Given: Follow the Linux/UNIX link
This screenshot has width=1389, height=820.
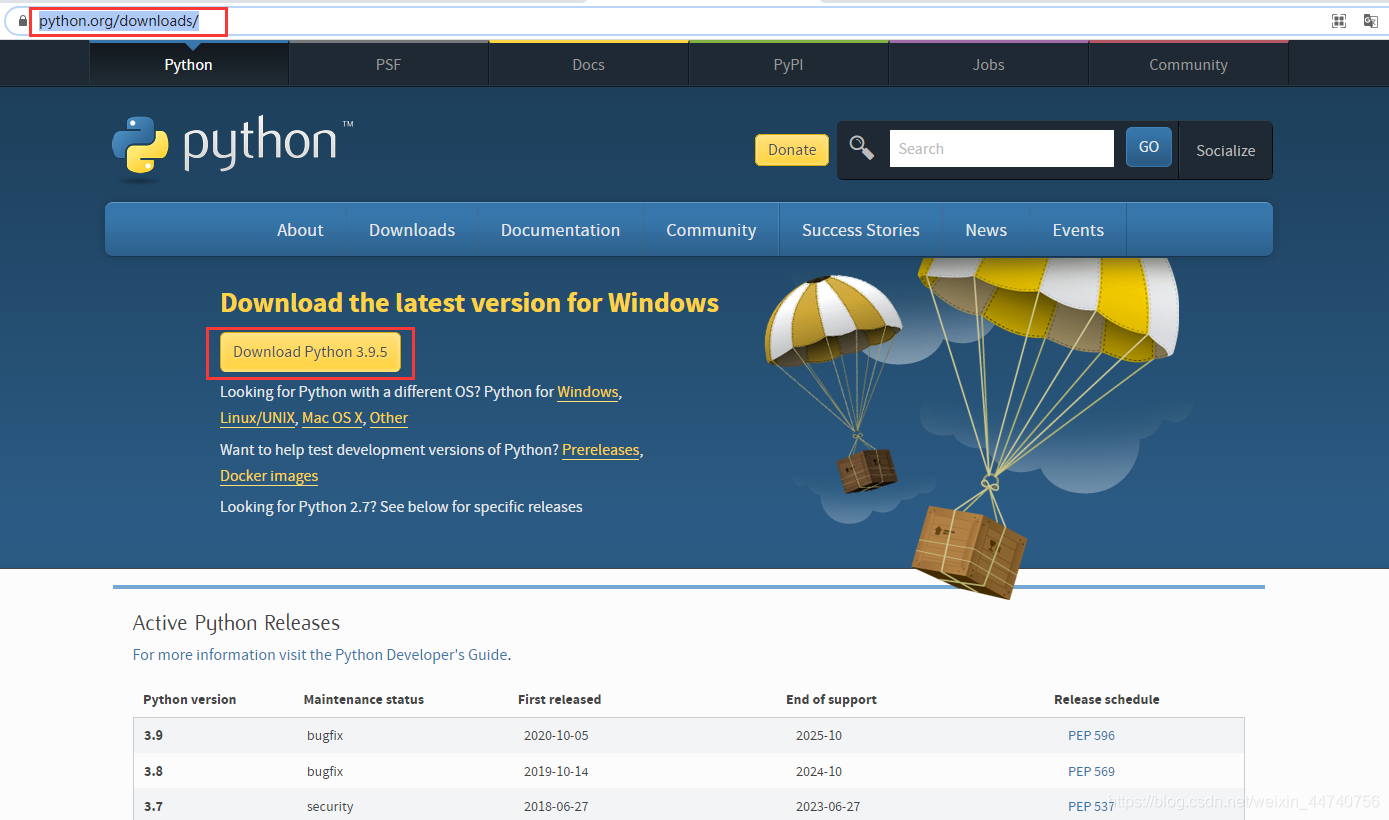Looking at the screenshot, I should (x=257, y=418).
